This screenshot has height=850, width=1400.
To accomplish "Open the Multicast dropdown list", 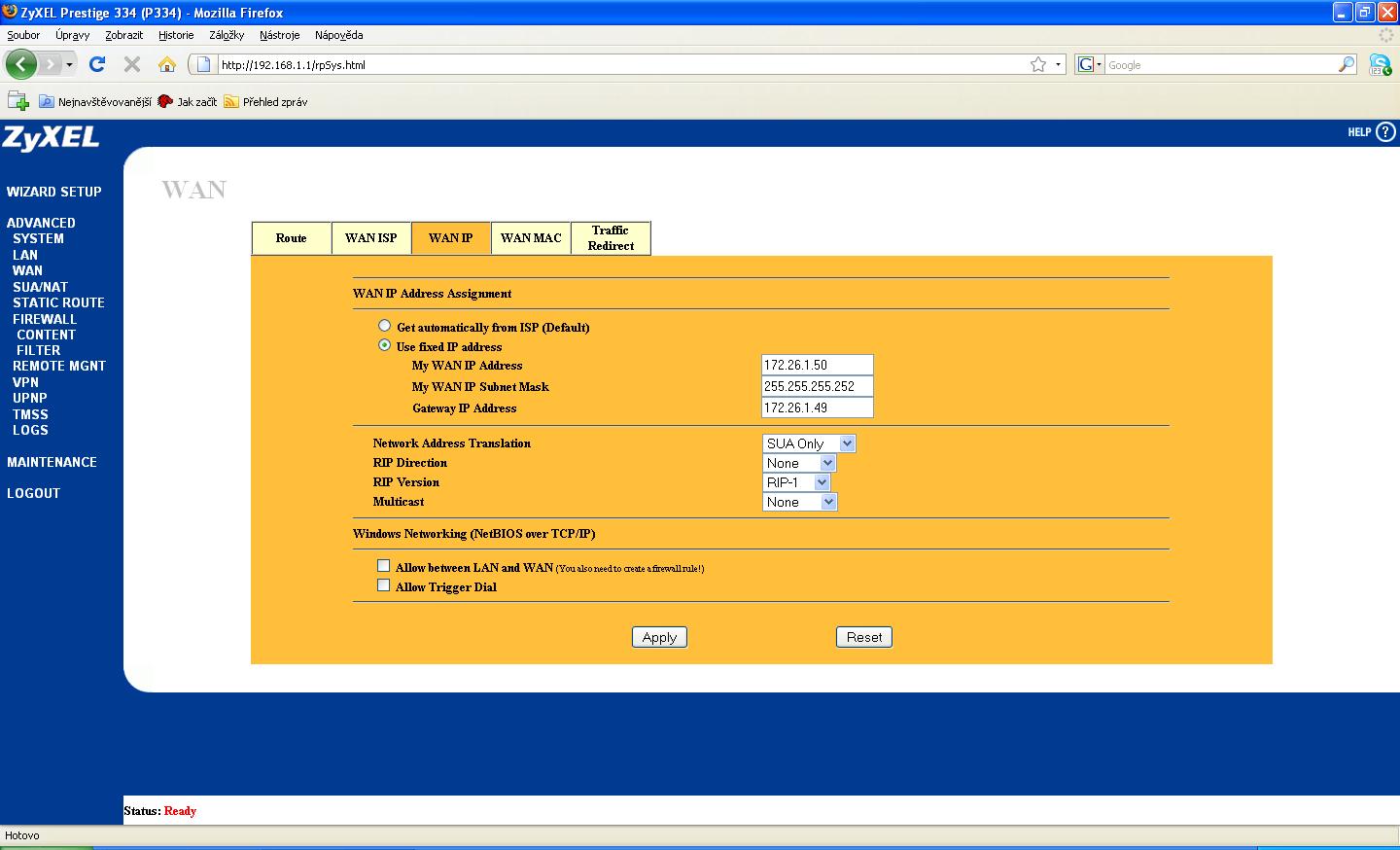I will tap(799, 502).
